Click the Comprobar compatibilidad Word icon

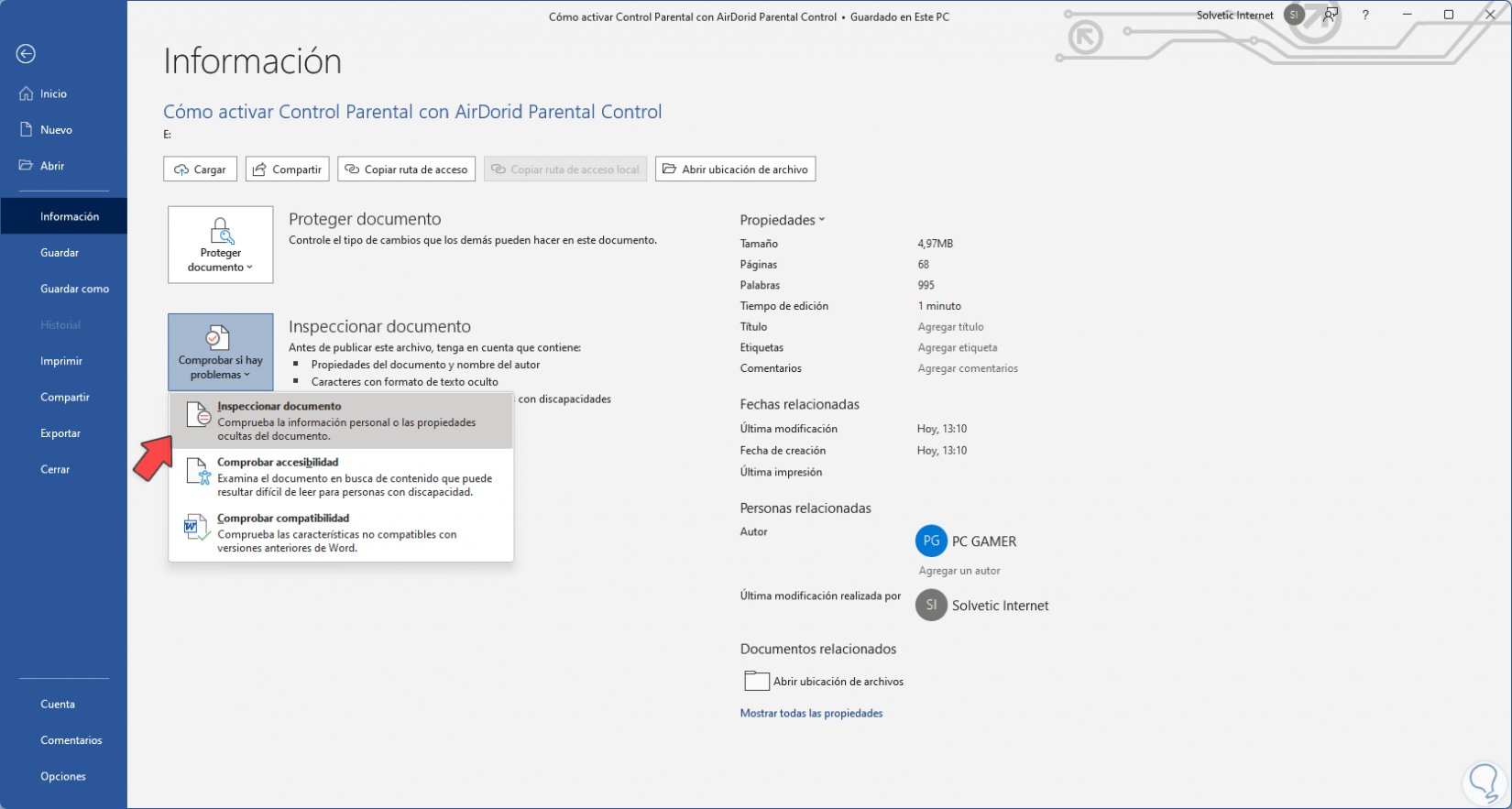[x=197, y=527]
